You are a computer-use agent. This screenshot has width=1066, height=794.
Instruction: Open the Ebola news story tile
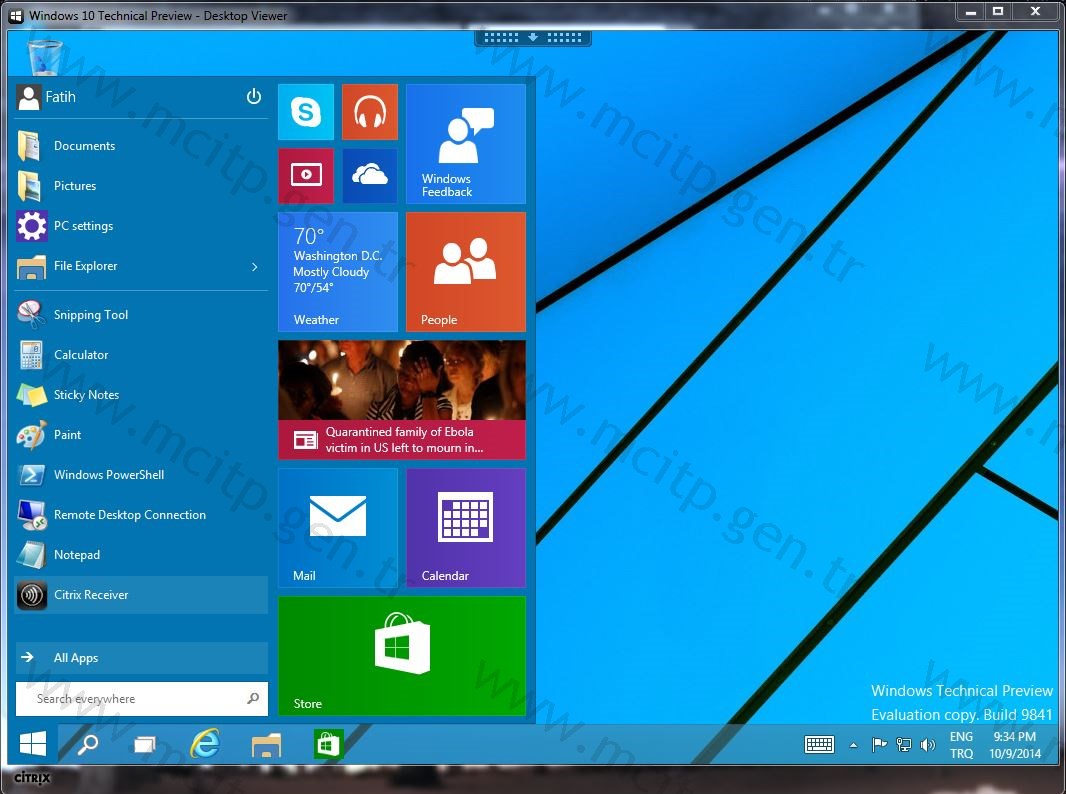(x=402, y=400)
